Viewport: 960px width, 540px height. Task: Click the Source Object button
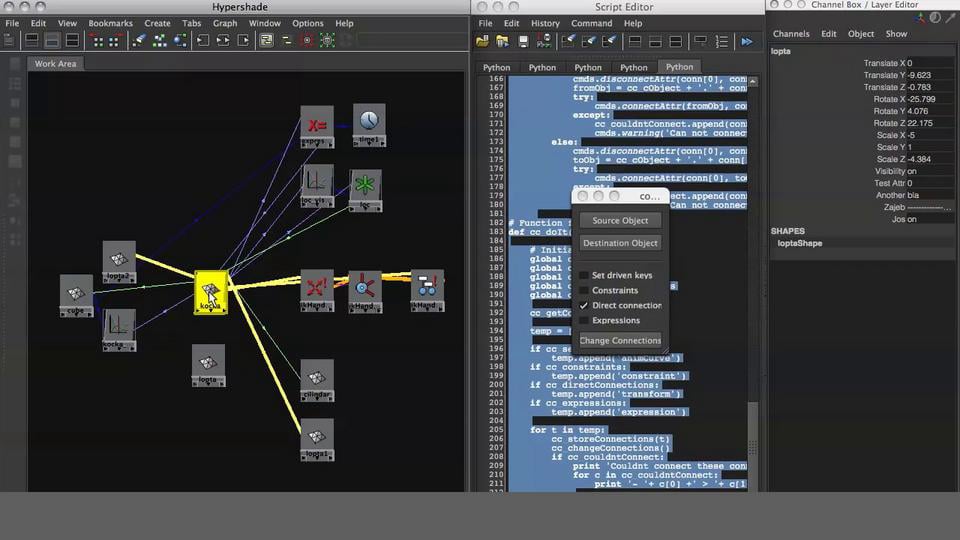(x=620, y=220)
